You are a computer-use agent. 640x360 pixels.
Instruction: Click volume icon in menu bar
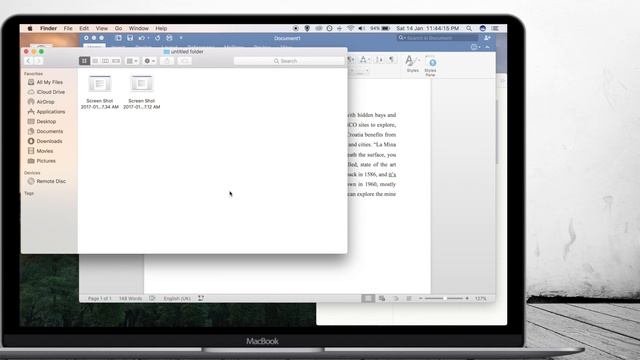[x=361, y=28]
